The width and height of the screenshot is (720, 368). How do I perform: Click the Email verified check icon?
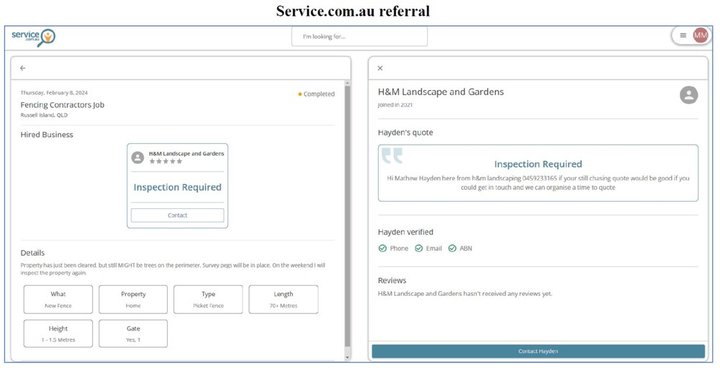(419, 248)
